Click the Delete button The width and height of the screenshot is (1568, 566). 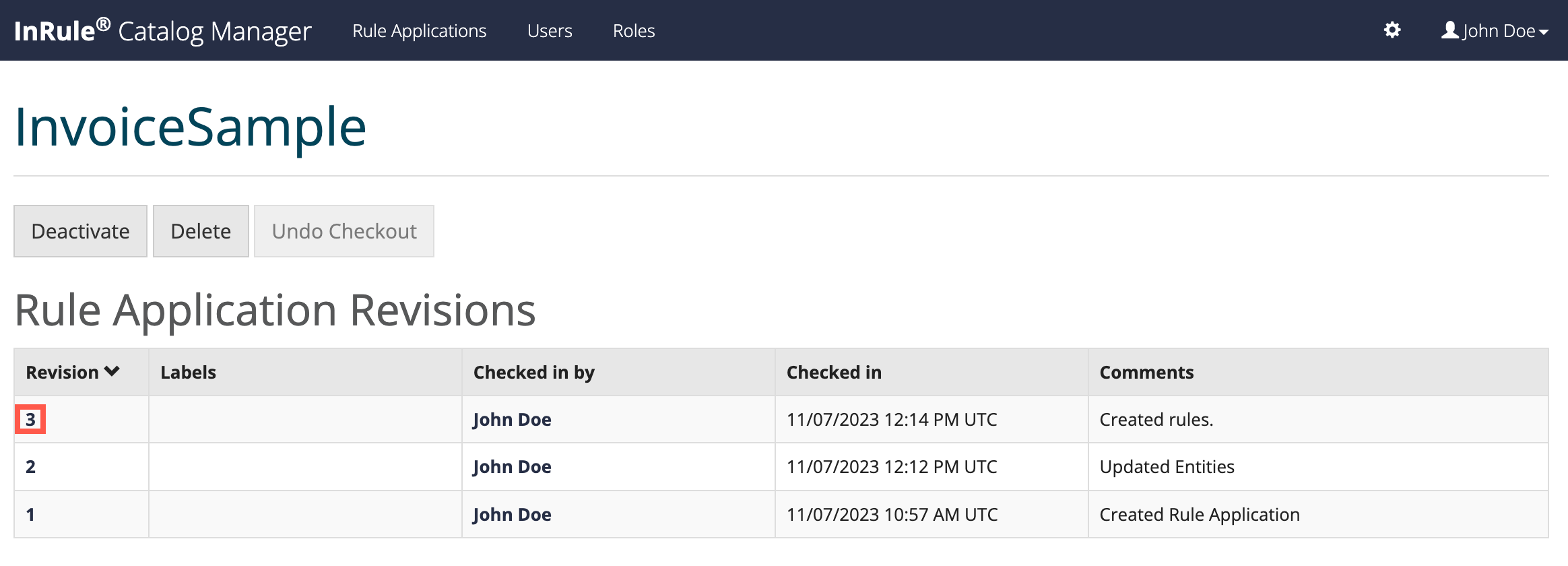point(201,231)
